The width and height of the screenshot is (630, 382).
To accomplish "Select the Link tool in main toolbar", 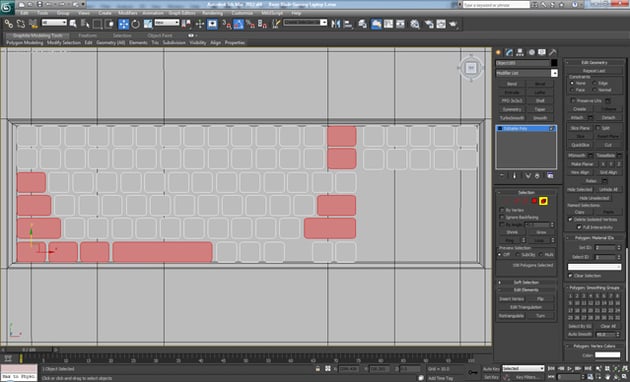I will (x=8, y=24).
